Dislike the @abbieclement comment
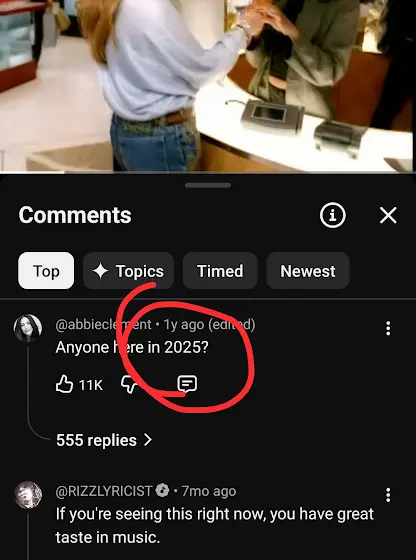The width and height of the screenshot is (416, 560). (129, 384)
